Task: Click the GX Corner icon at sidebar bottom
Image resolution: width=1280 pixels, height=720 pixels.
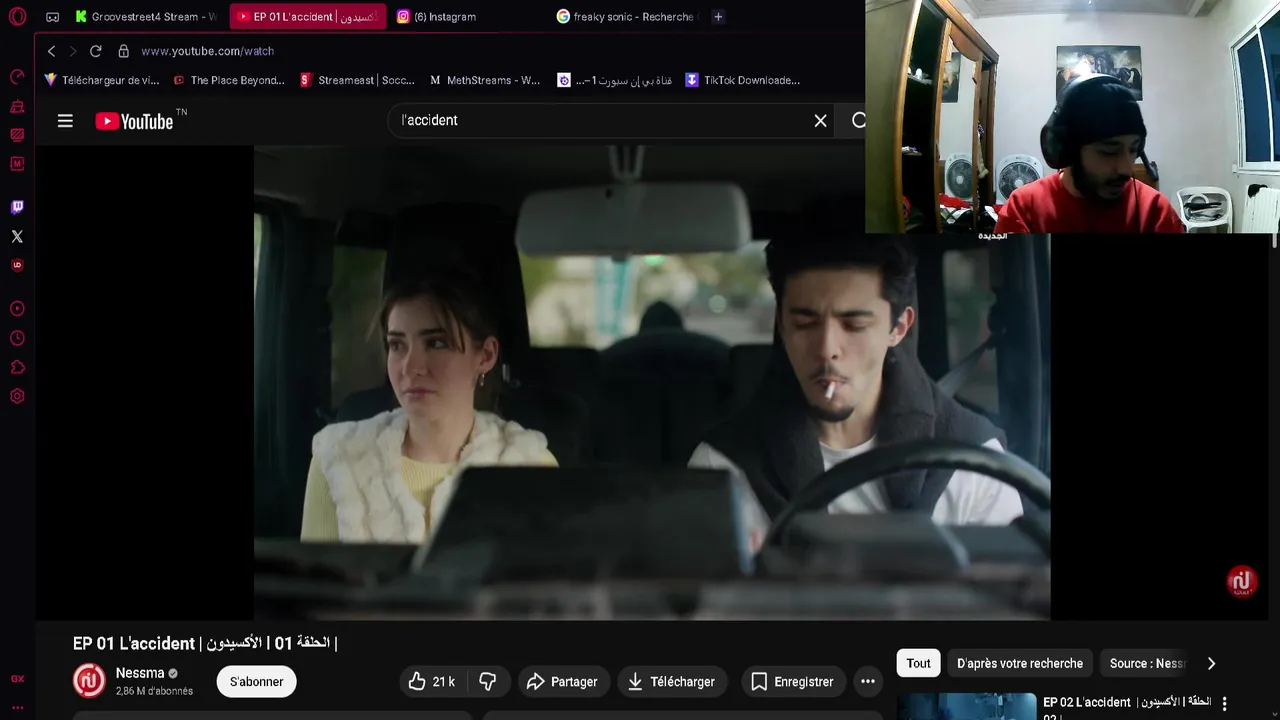Action: tap(17, 679)
